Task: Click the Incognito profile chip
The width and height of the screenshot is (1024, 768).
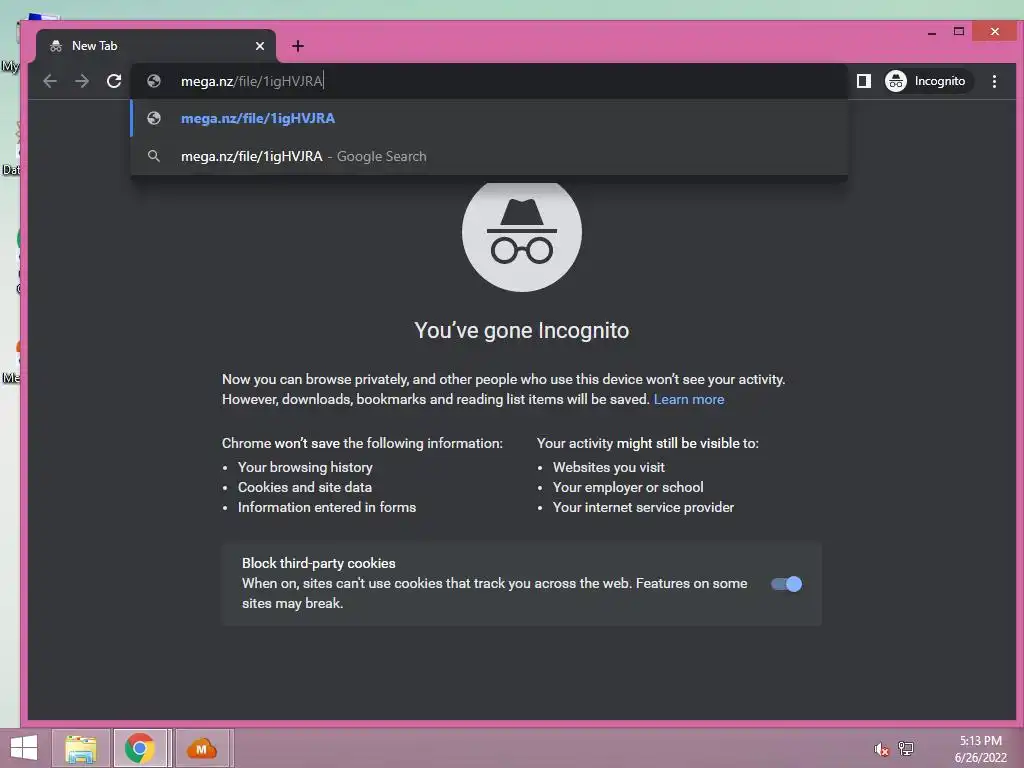Action: (x=927, y=81)
